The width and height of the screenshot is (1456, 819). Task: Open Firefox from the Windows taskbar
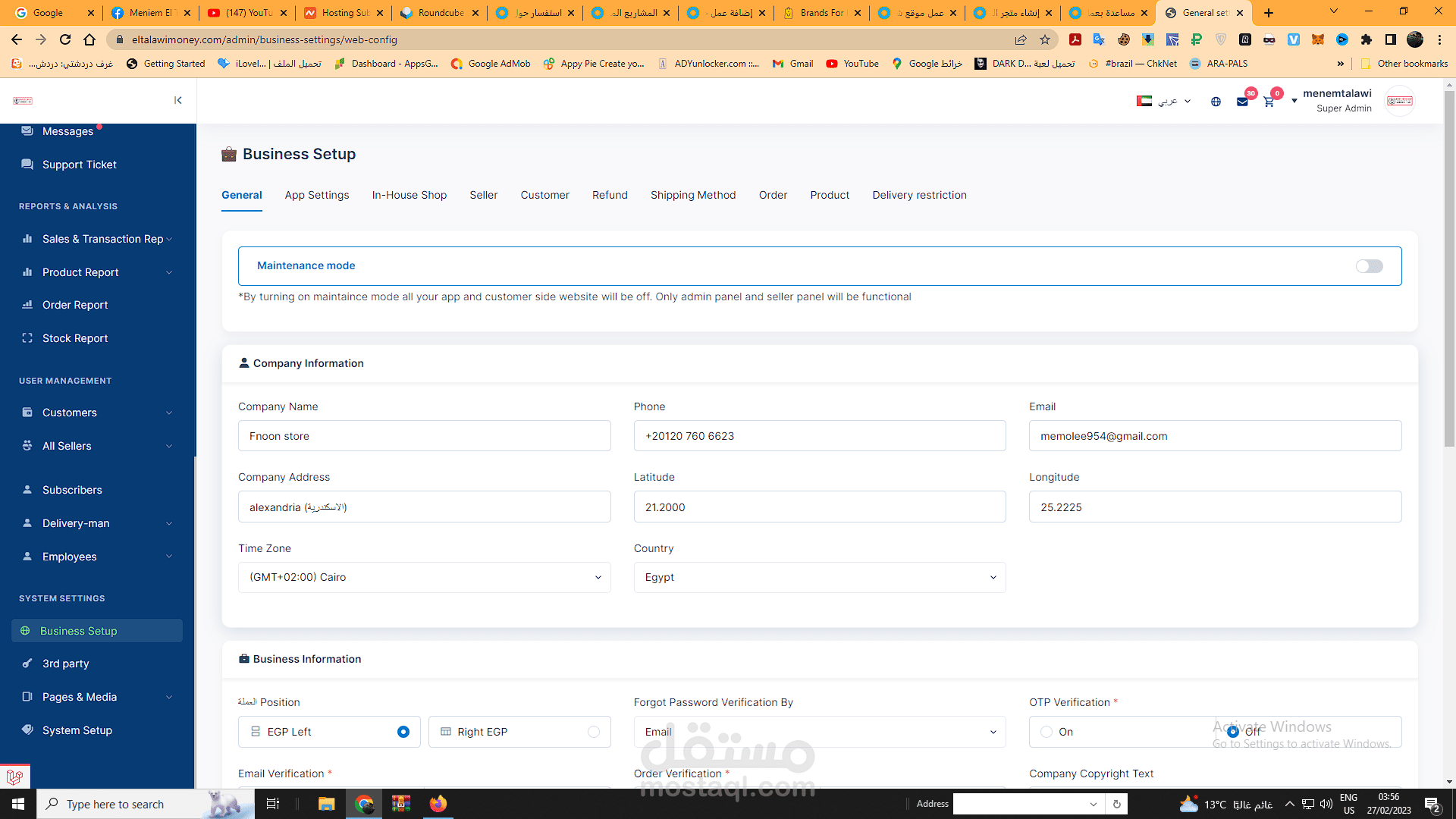coord(438,804)
